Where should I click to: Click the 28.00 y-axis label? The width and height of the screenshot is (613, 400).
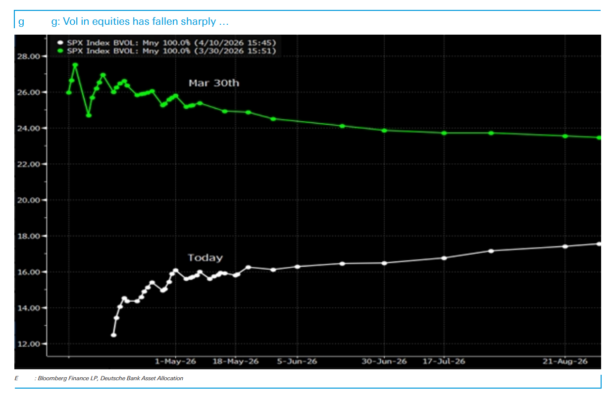(x=29, y=56)
